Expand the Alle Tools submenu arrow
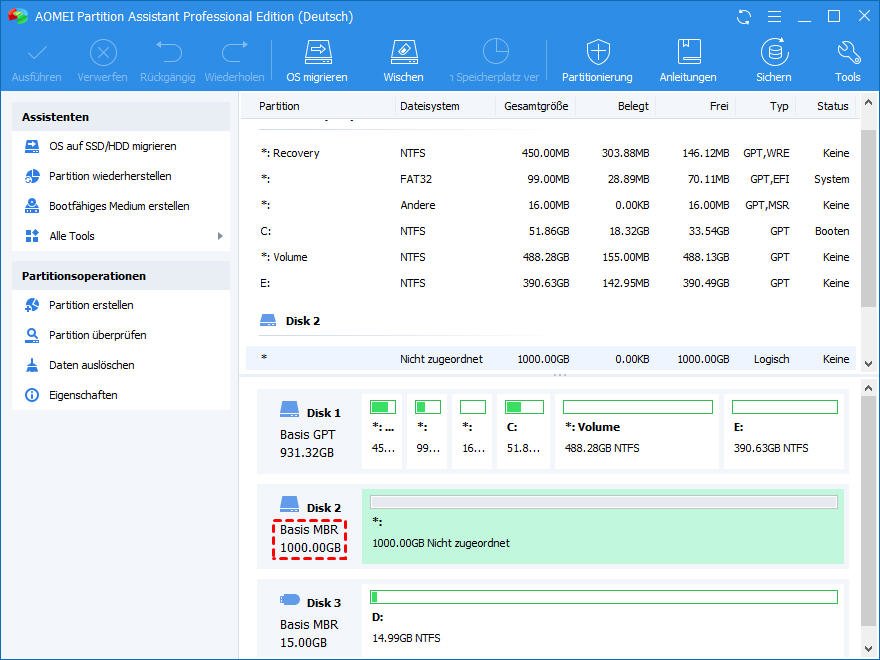880x660 pixels. [x=220, y=236]
